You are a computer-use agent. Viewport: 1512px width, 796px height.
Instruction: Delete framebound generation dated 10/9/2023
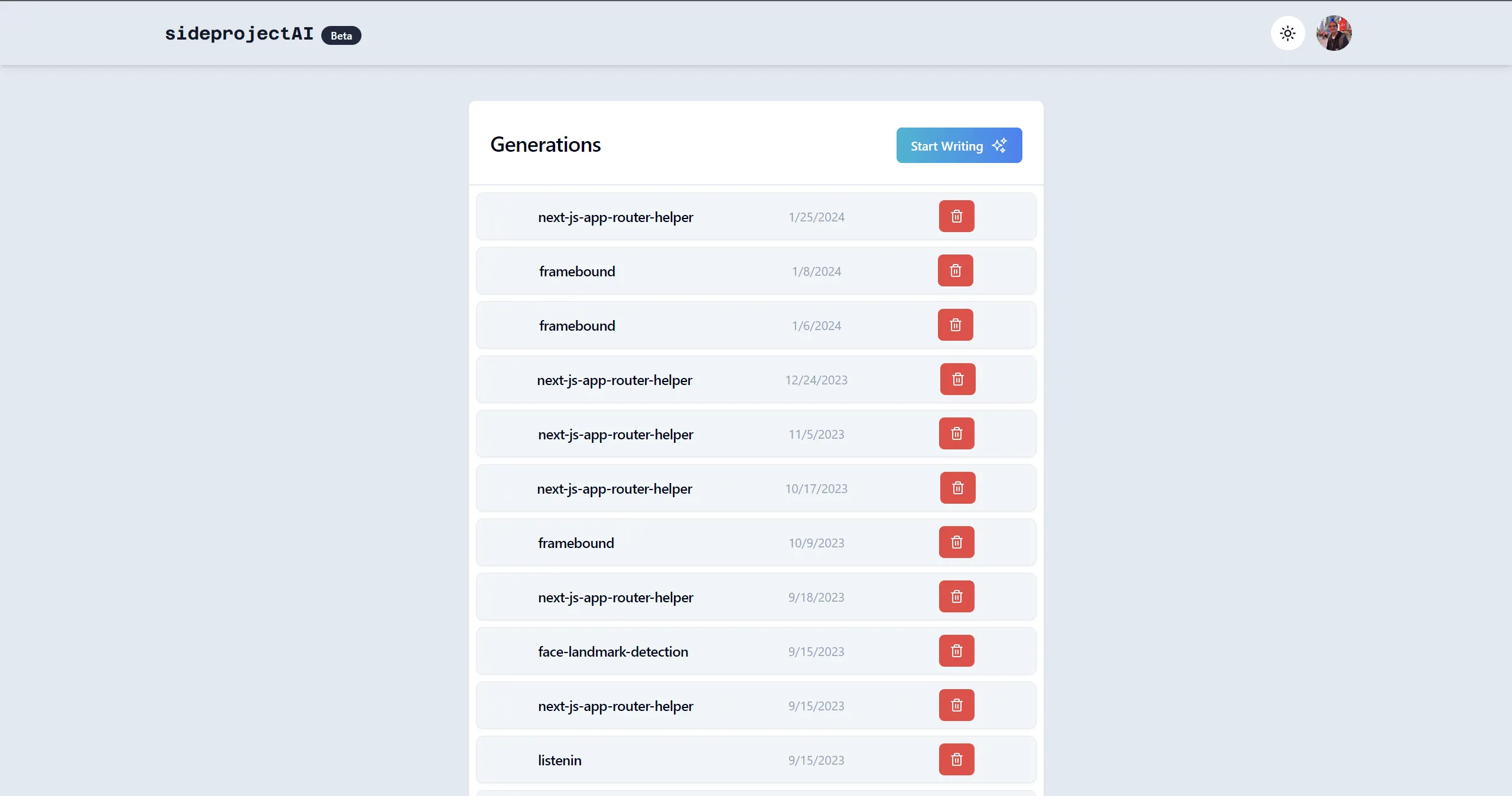tap(956, 542)
